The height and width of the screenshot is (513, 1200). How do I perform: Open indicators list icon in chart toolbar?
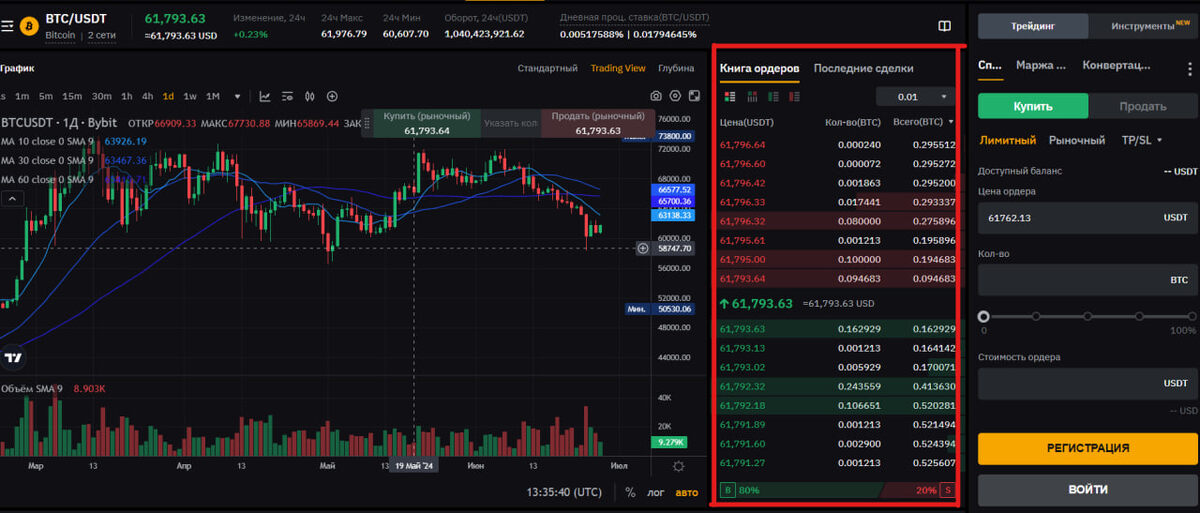click(288, 96)
